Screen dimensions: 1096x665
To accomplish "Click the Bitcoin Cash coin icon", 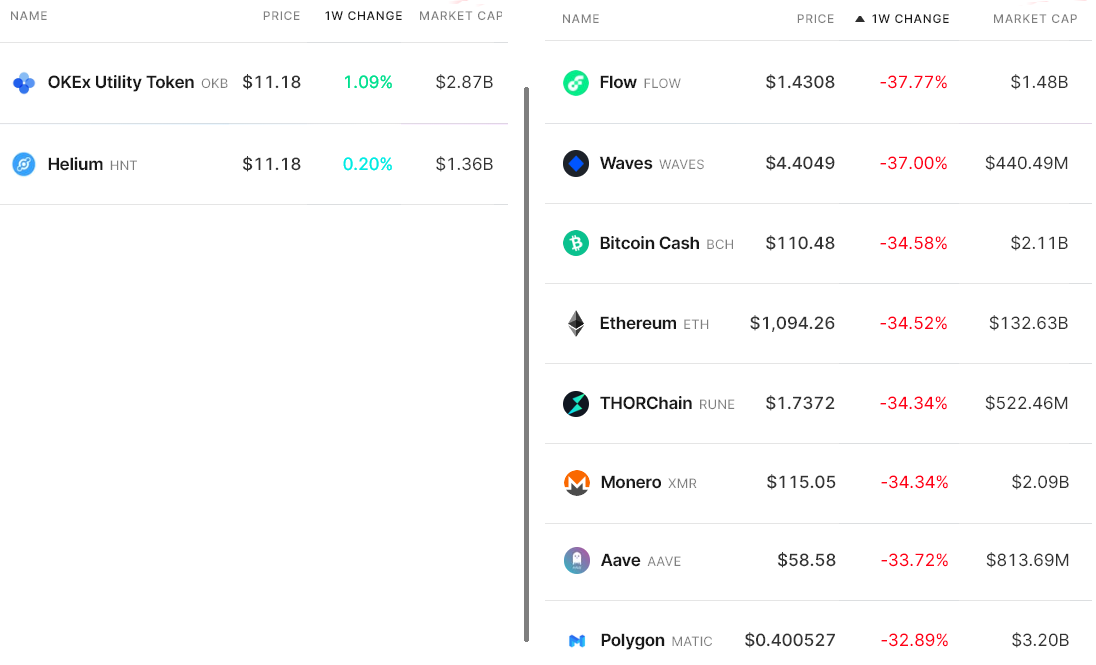I will 576,243.
